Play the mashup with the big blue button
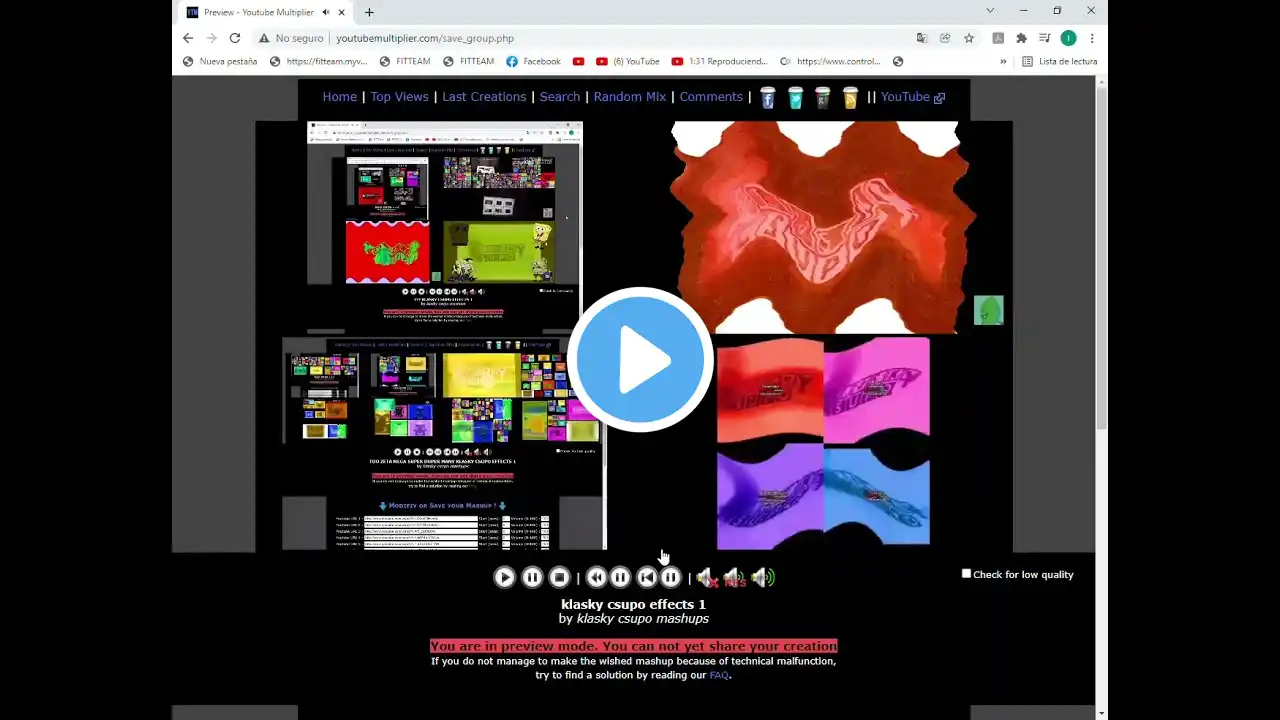Viewport: 1280px width, 720px height. 641,359
